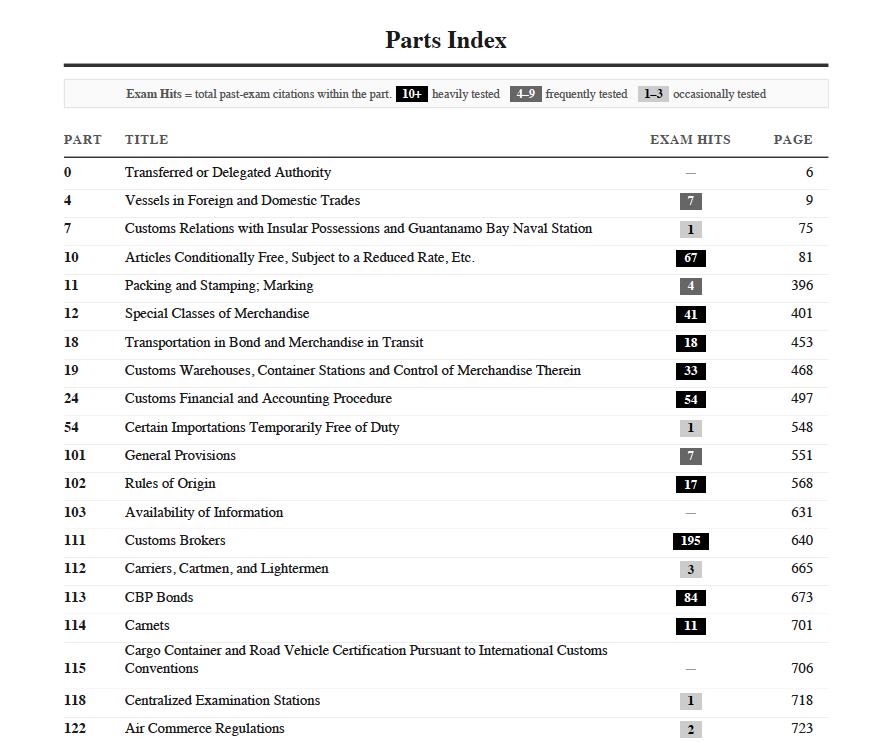Click page number 723
Screen dimensions: 883x742
click(802, 728)
